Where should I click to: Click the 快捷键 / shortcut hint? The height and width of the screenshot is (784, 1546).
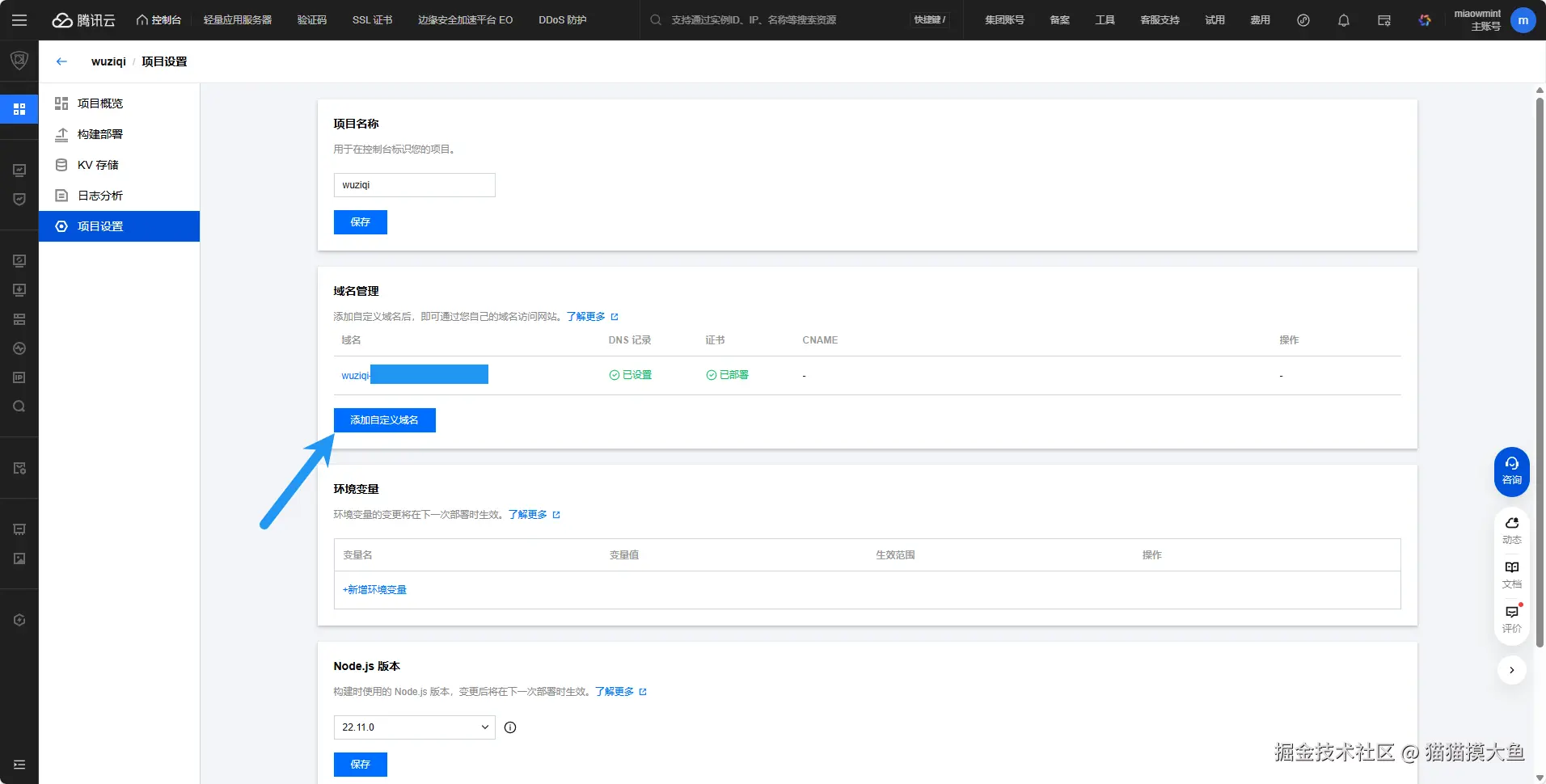click(x=930, y=20)
